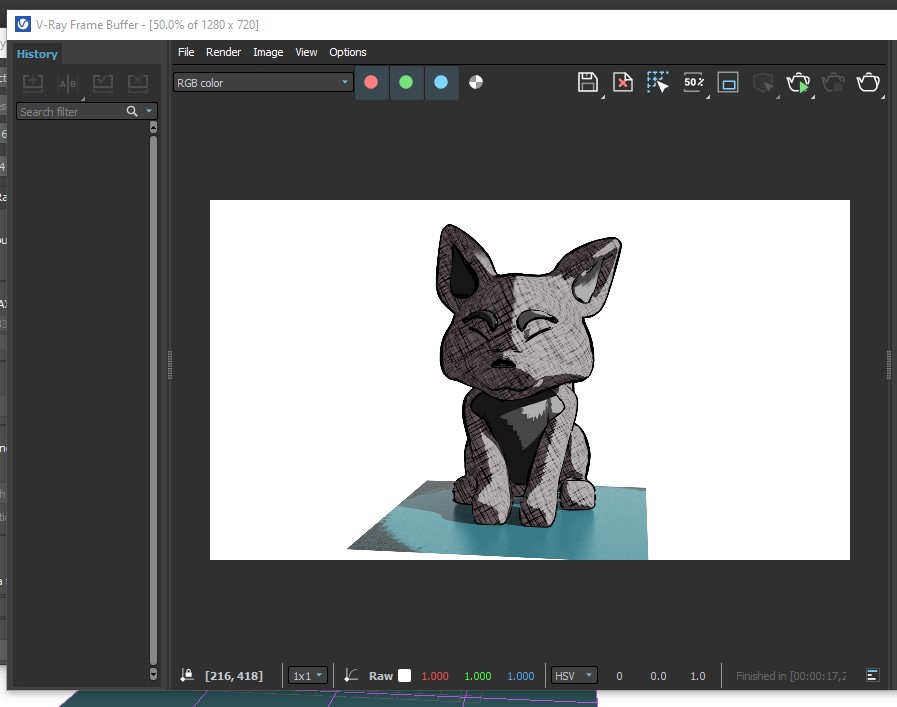This screenshot has height=707, width=897.
Task: Click the white Raw color swatch
Action: (404, 676)
